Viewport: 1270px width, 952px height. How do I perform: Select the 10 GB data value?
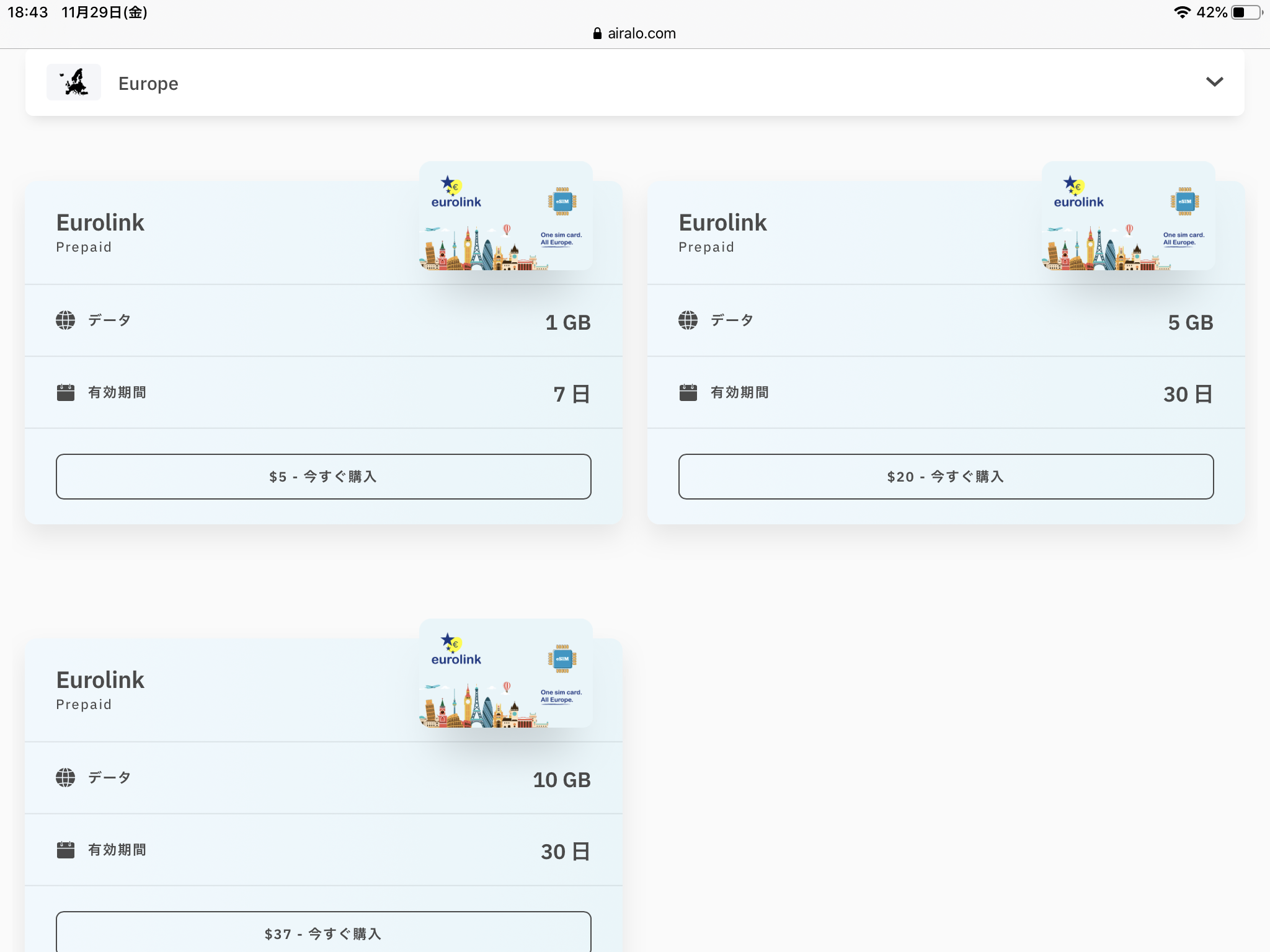[562, 780]
